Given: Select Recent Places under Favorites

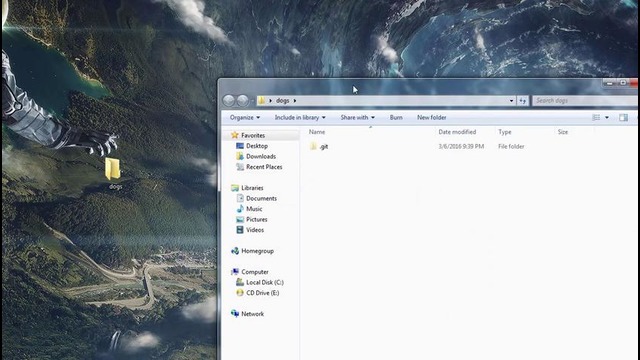Looking at the screenshot, I should pos(264,167).
